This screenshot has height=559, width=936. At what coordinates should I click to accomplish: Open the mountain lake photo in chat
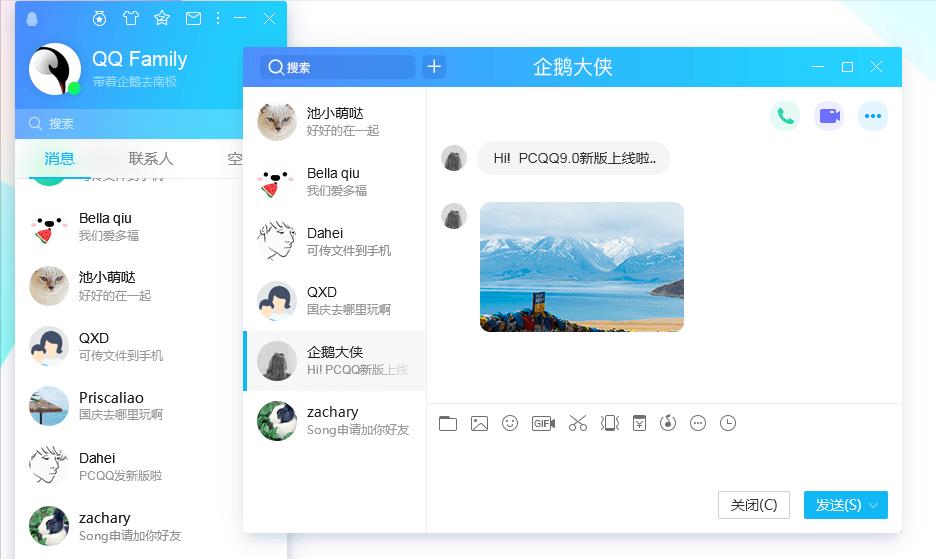(x=581, y=266)
